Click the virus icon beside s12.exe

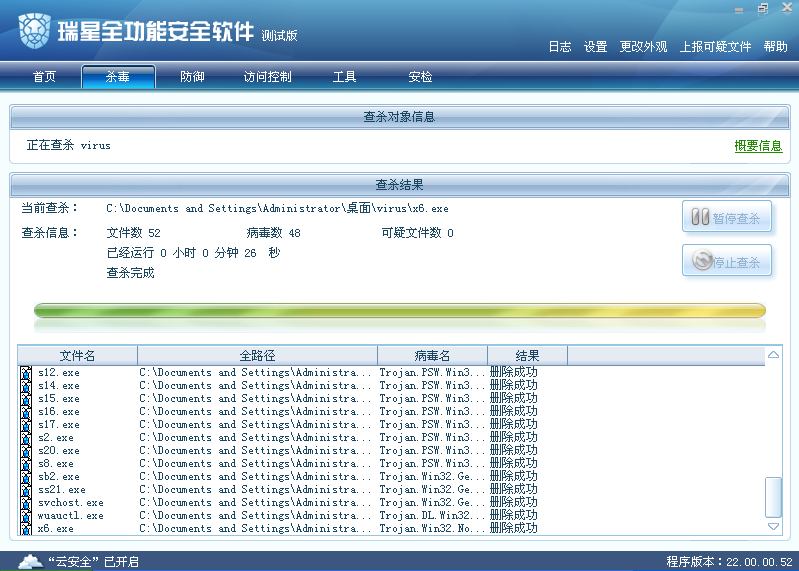pos(25,373)
